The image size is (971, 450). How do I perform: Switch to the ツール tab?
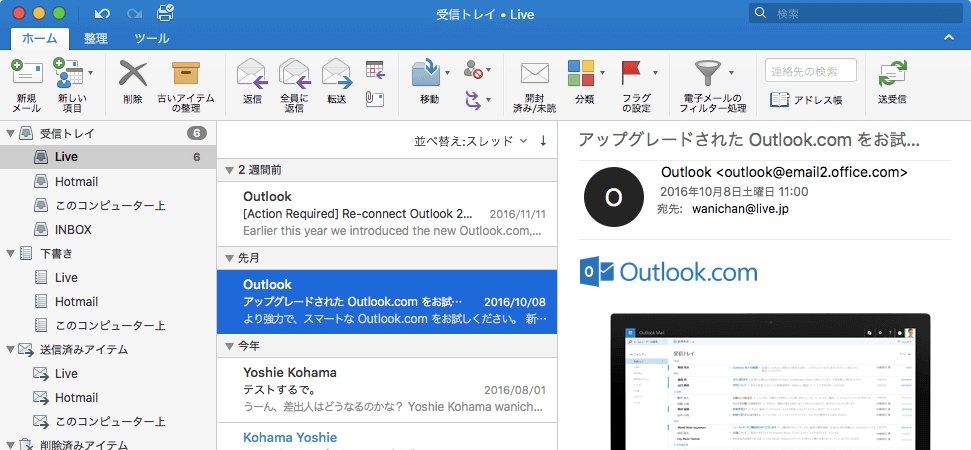tap(152, 38)
